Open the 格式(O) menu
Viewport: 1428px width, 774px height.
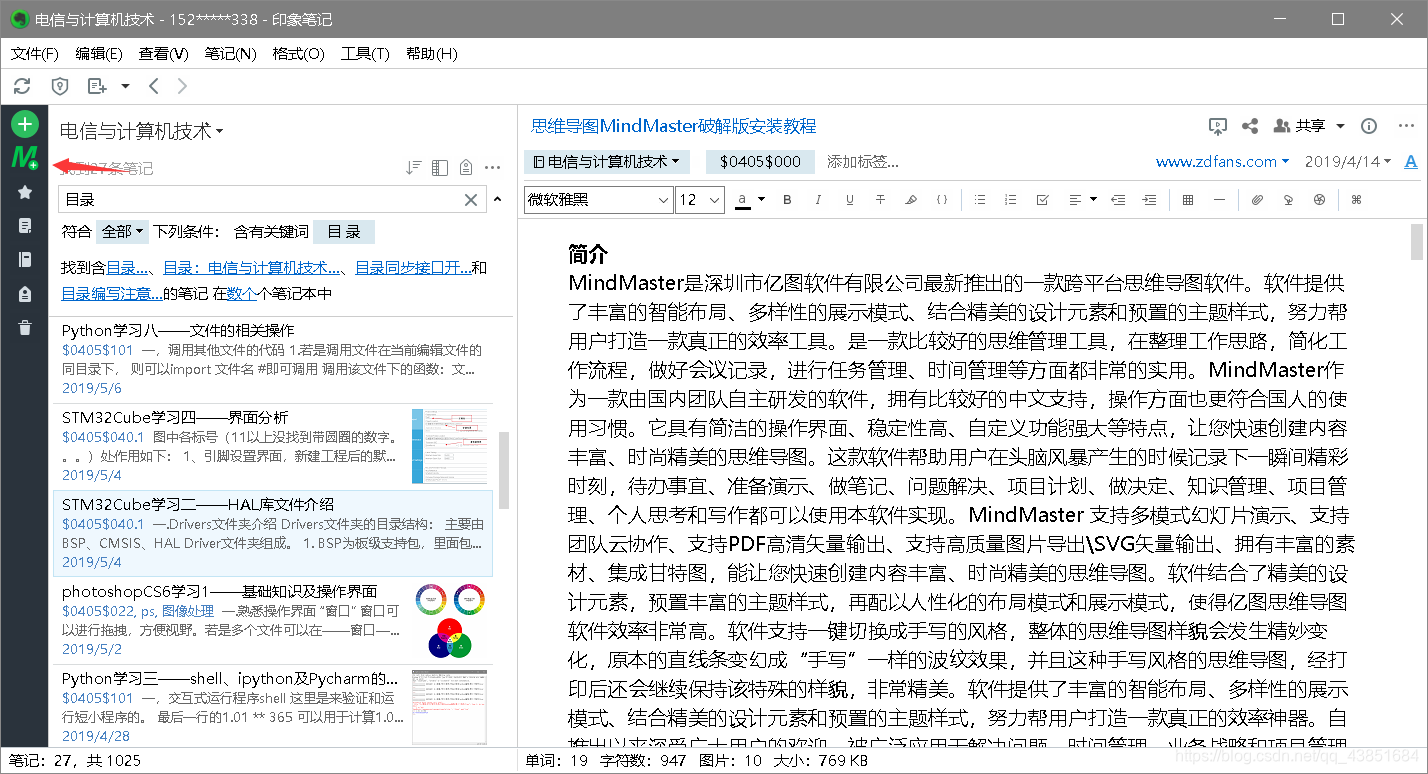pyautogui.click(x=298, y=53)
